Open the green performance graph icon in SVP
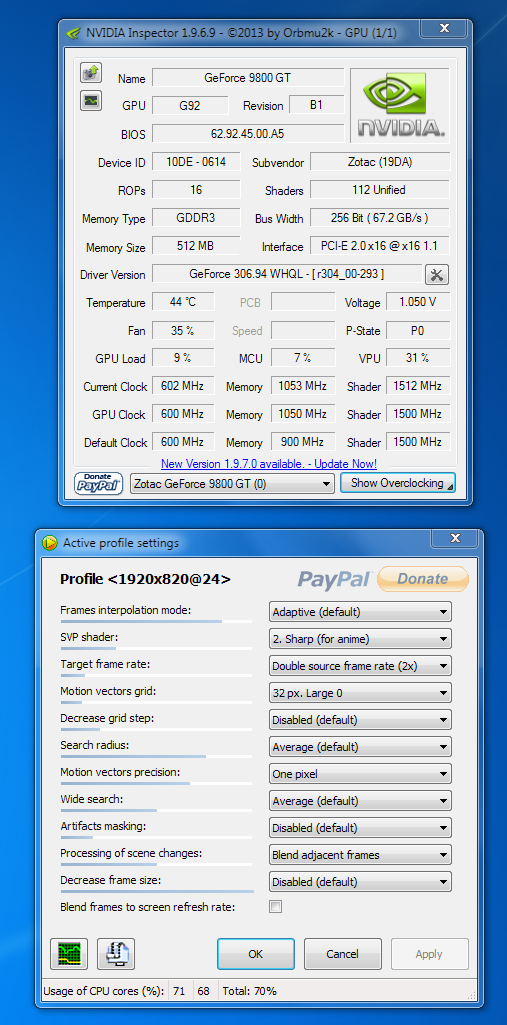 (69, 954)
